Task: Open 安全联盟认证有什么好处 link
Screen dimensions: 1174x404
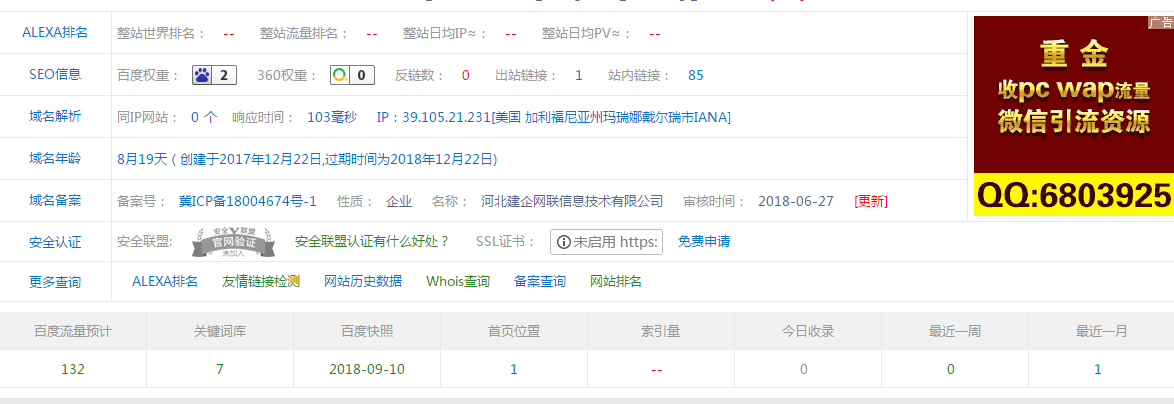Action: click(x=372, y=242)
